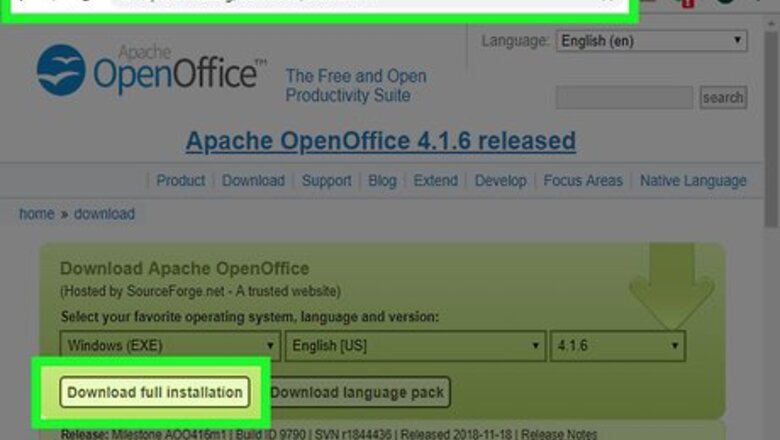This screenshot has width=780, height=440.
Task: Open the Develop menu item
Action: tap(500, 180)
